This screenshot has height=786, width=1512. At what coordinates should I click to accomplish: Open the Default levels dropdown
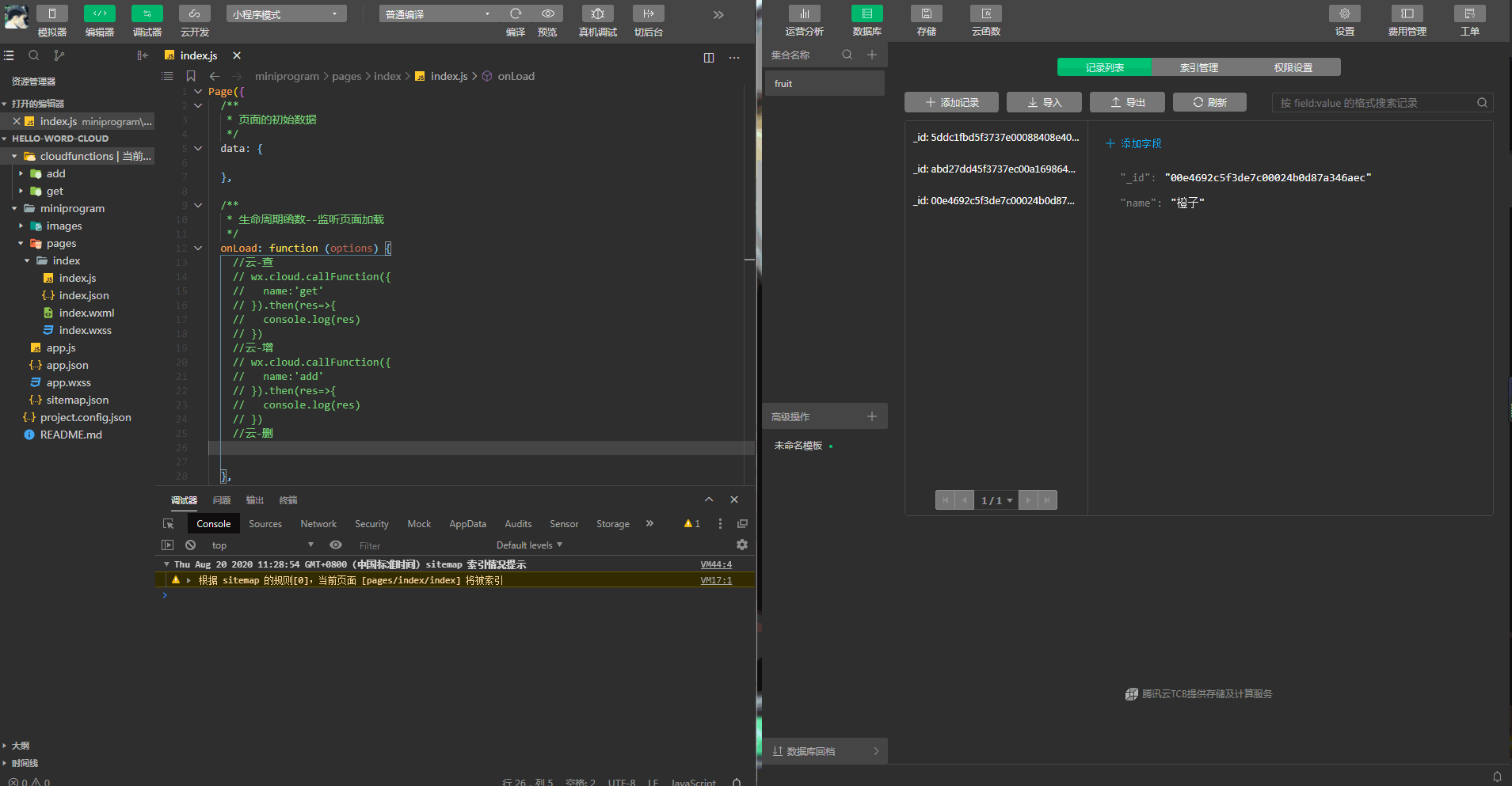pos(529,545)
